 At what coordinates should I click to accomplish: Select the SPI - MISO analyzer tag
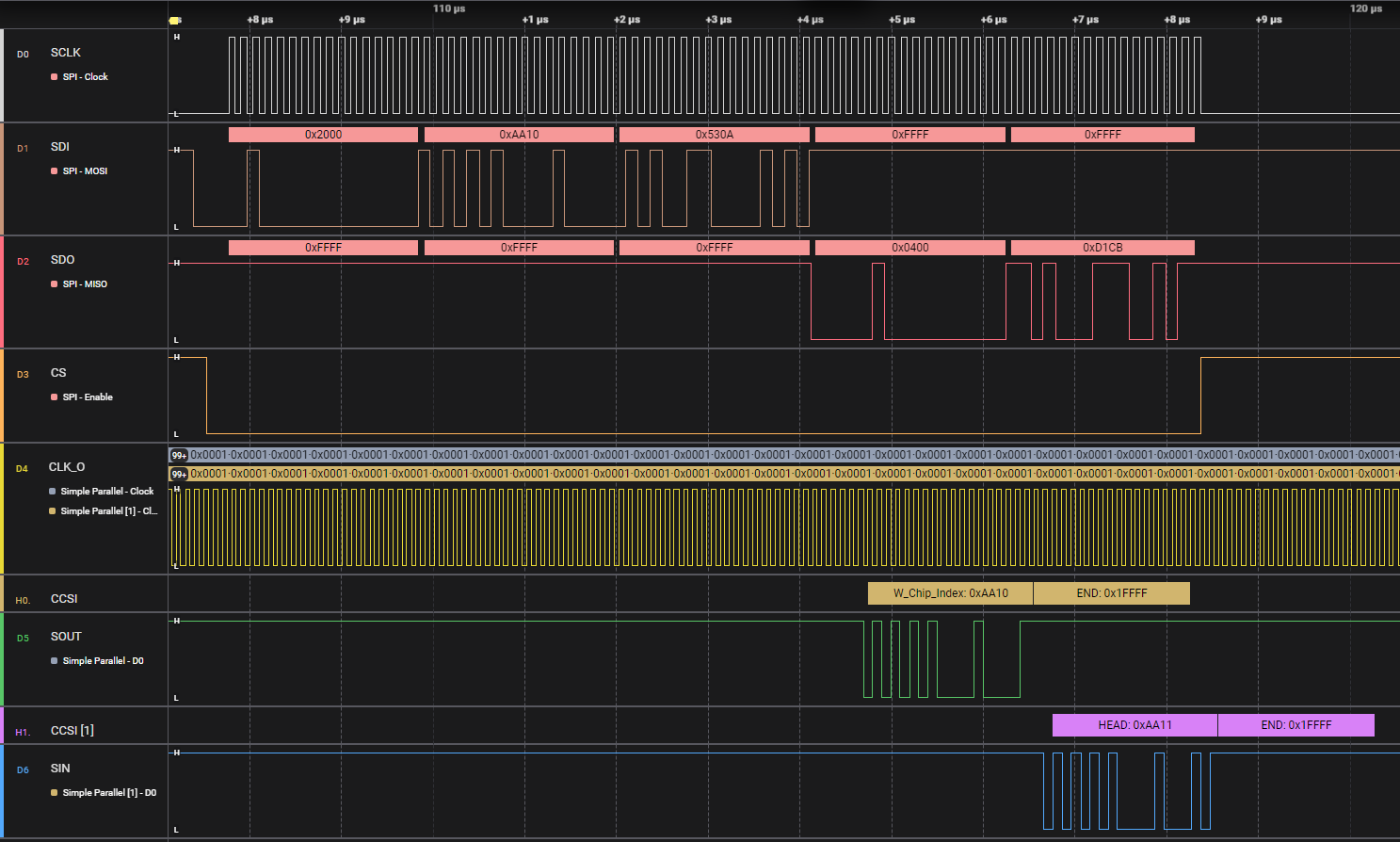click(84, 284)
